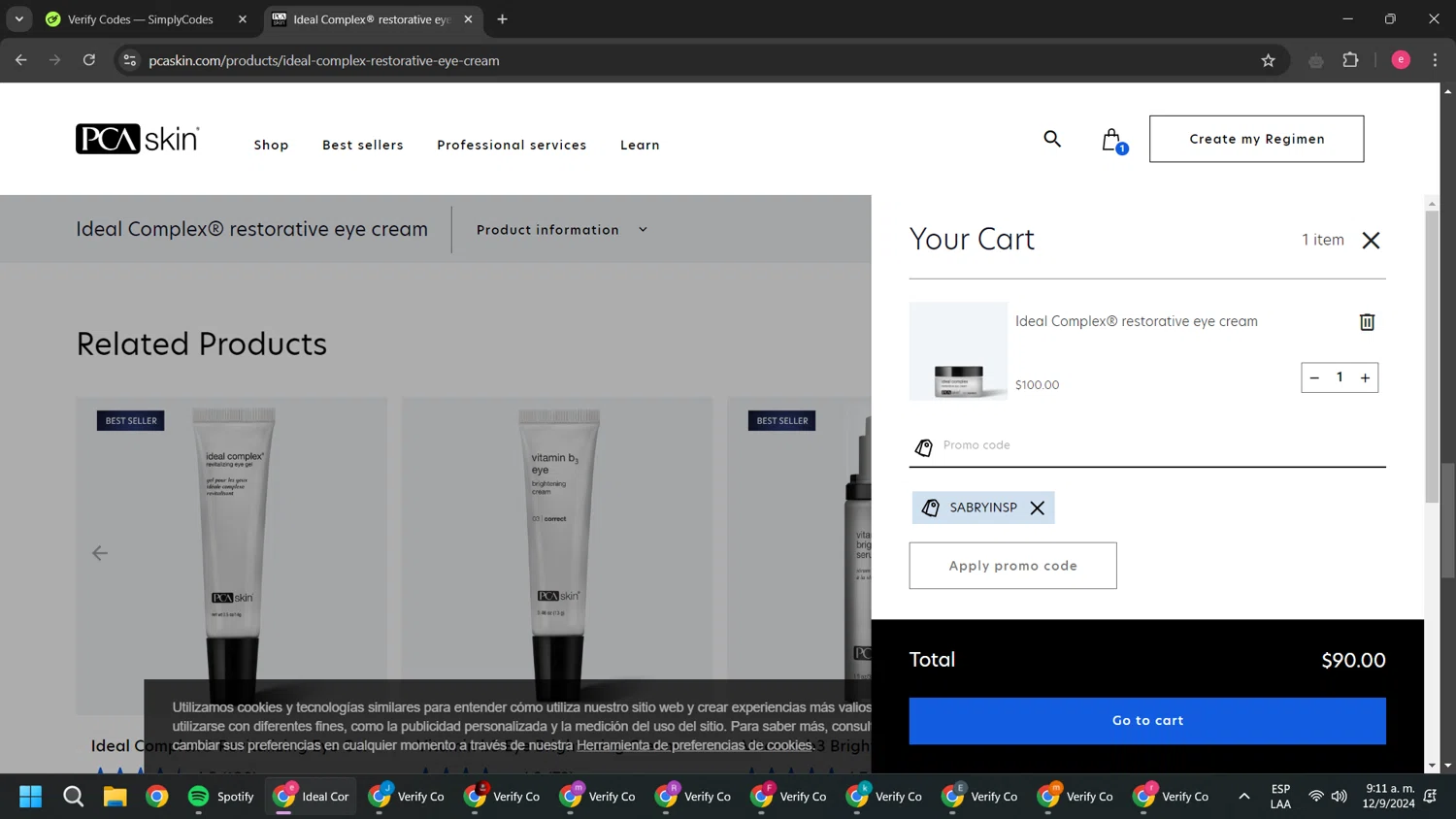The width and height of the screenshot is (1456, 819).
Task: Remove the SABRYINSP promo code
Action: (x=1037, y=508)
